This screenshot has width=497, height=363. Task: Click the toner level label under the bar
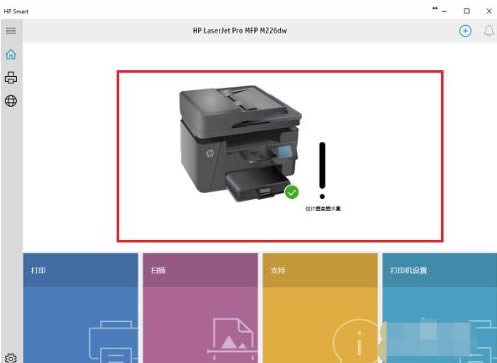tap(323, 209)
